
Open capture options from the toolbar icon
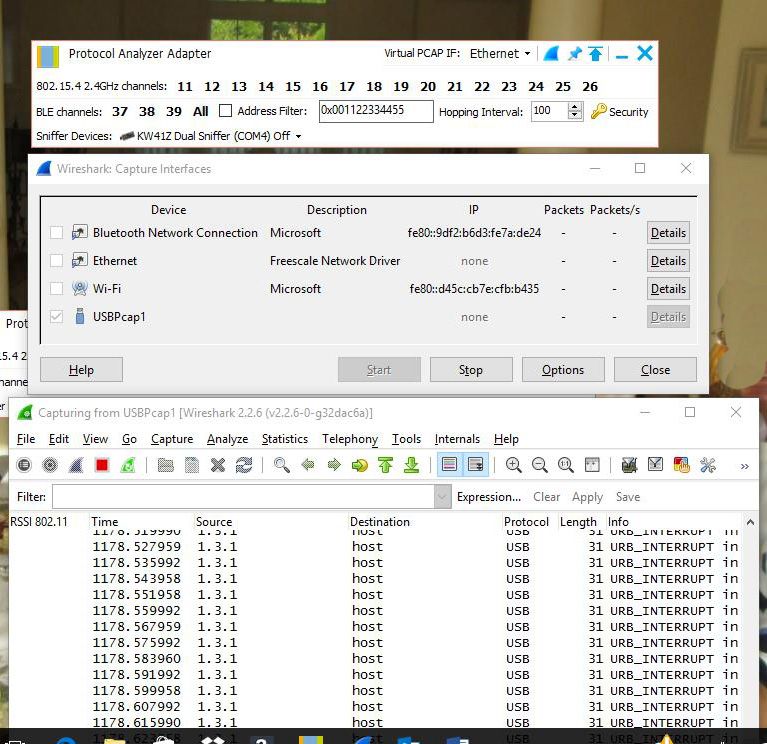click(50, 465)
